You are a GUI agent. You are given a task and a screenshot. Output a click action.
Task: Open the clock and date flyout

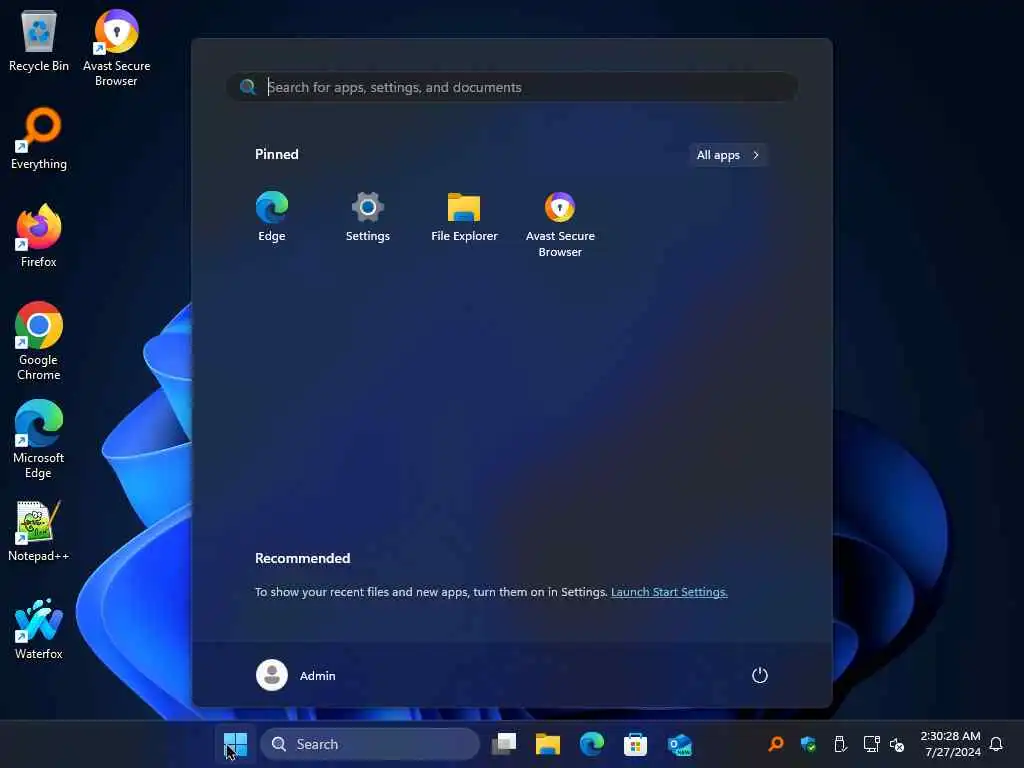tap(950, 744)
